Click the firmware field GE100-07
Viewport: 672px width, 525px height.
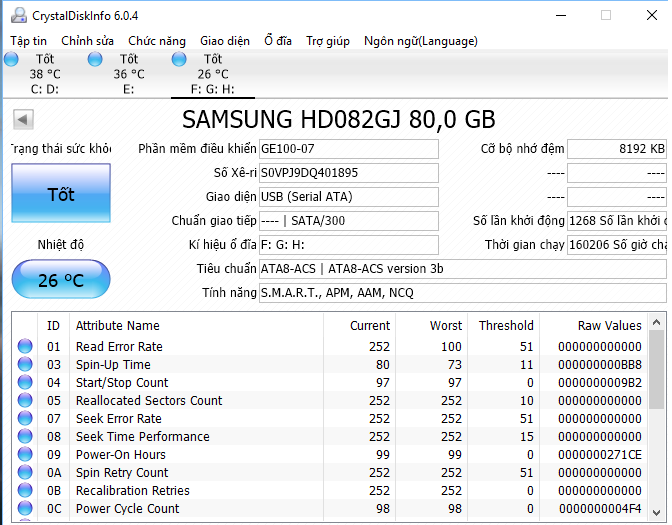[x=348, y=149]
